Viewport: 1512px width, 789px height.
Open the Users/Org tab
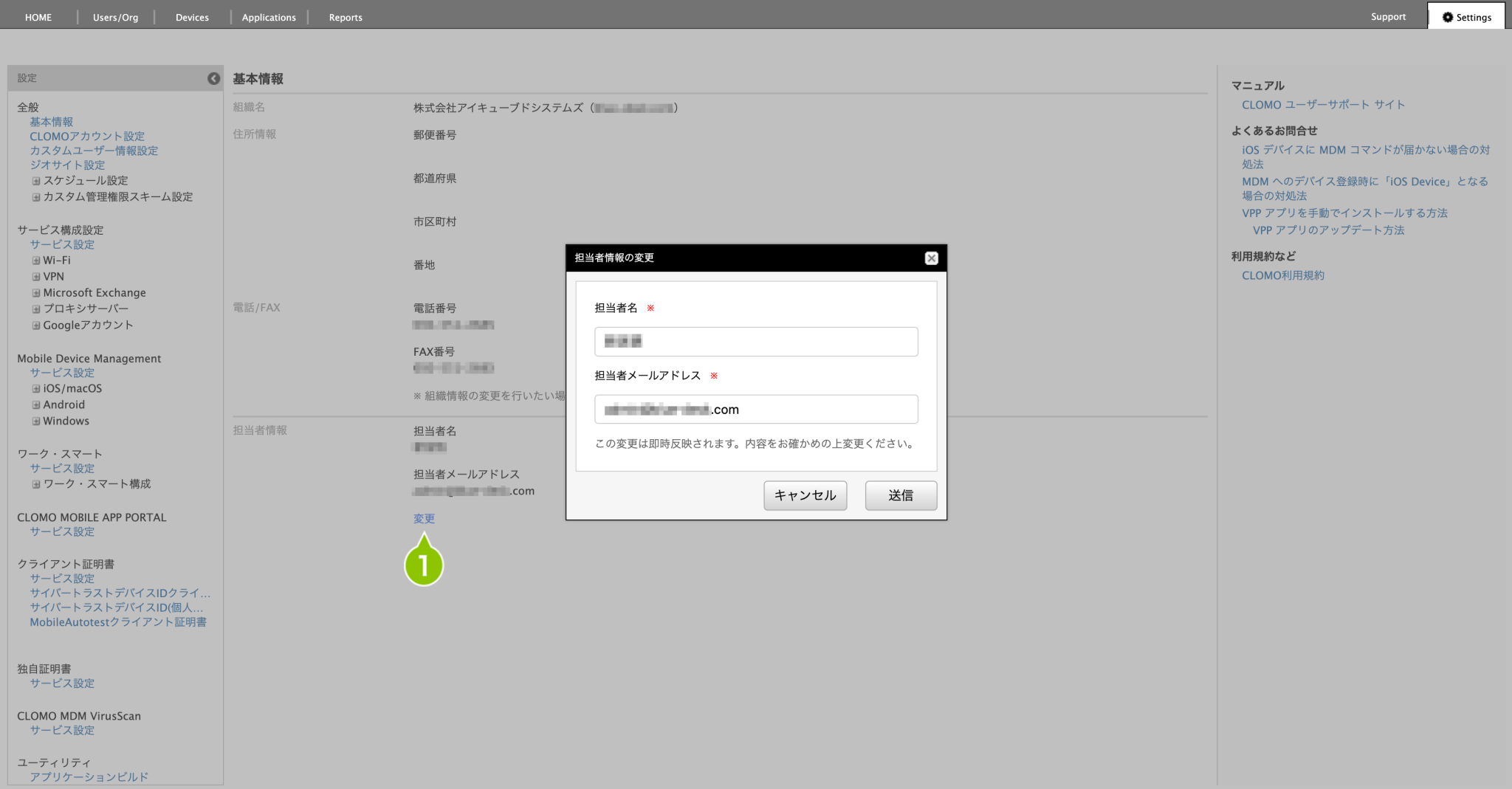pyautogui.click(x=115, y=17)
